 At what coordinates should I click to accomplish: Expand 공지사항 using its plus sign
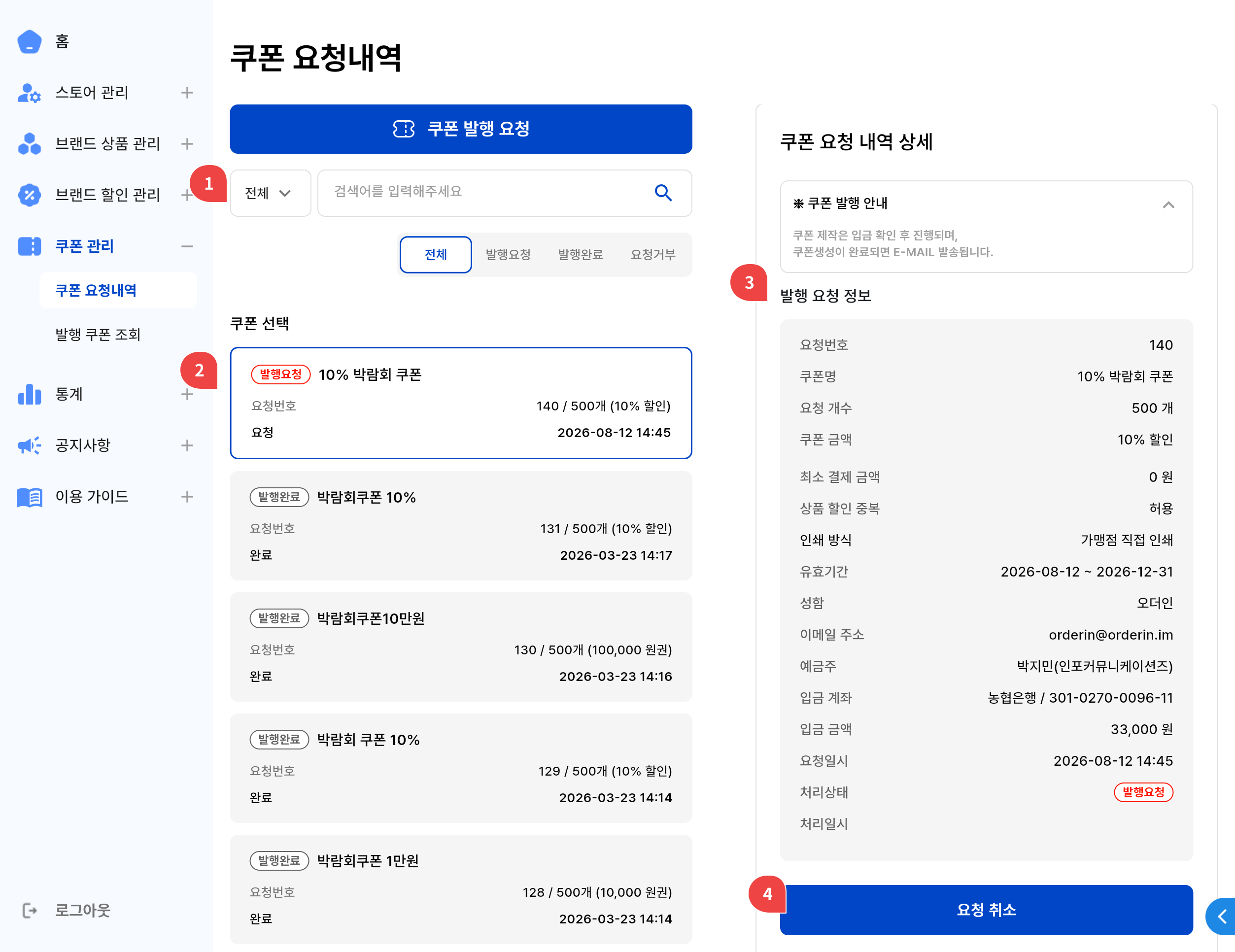tap(187, 445)
